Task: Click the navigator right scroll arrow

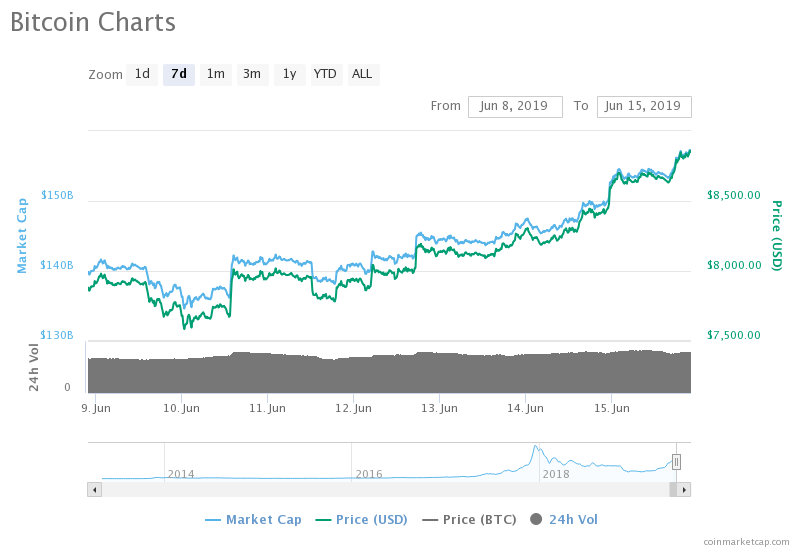Action: pyautogui.click(x=684, y=490)
